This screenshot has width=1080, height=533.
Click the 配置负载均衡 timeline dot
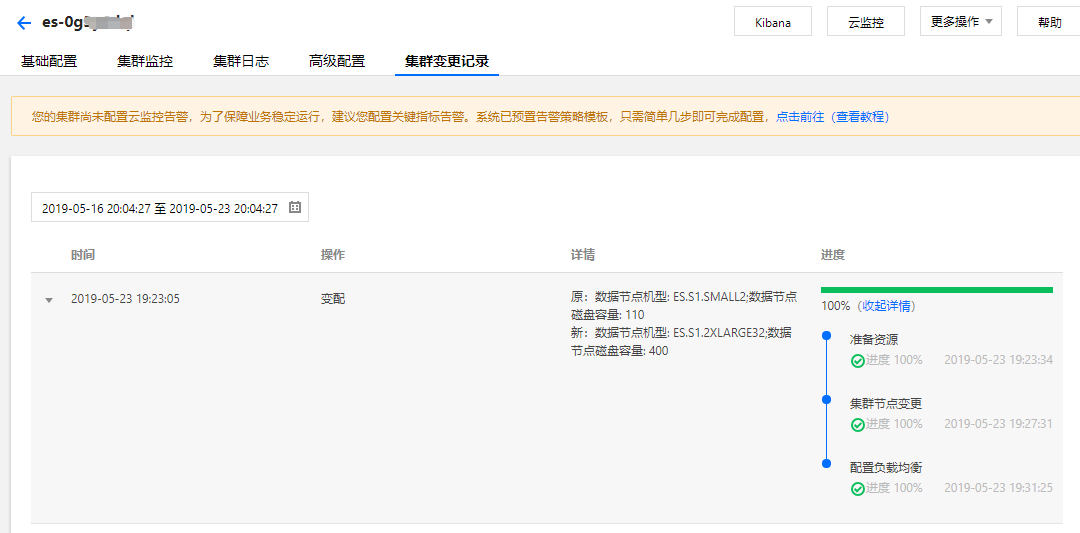click(x=827, y=463)
